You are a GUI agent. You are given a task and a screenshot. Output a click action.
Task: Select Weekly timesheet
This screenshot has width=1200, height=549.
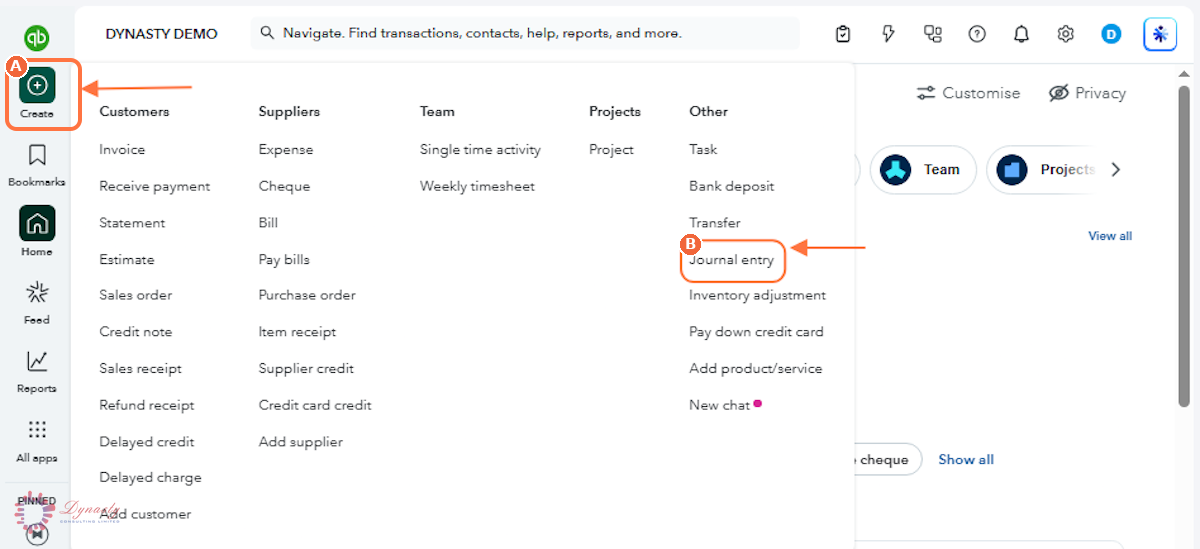(477, 186)
